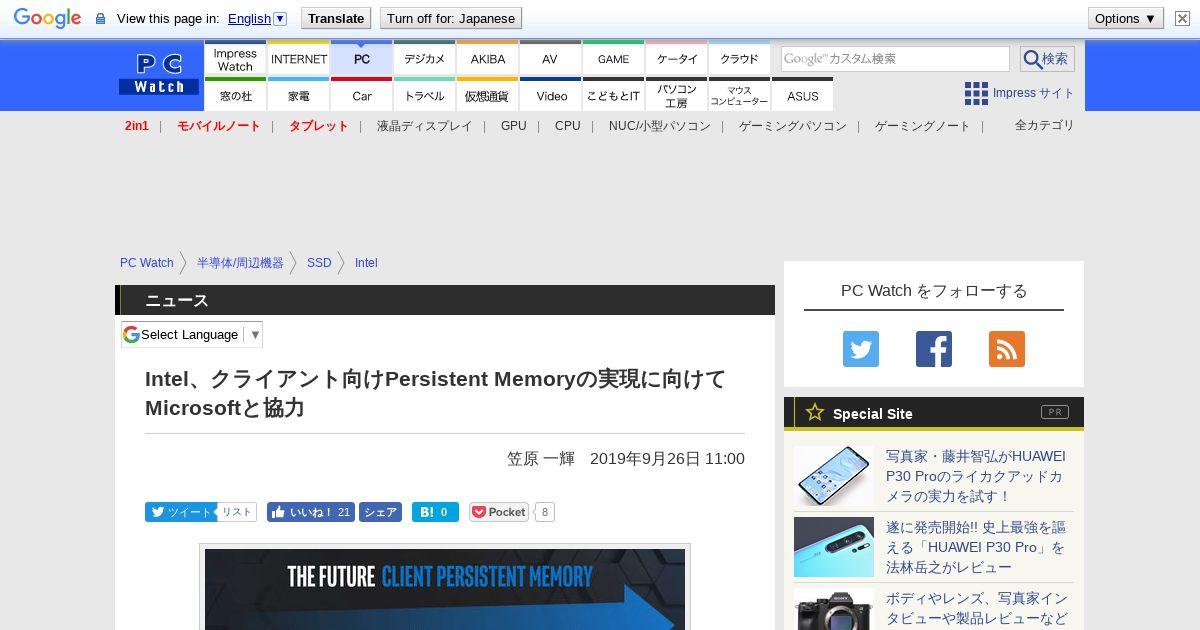Image resolution: width=1200 pixels, height=630 pixels.
Task: Open the パソコン工房 tab
Action: click(677, 95)
